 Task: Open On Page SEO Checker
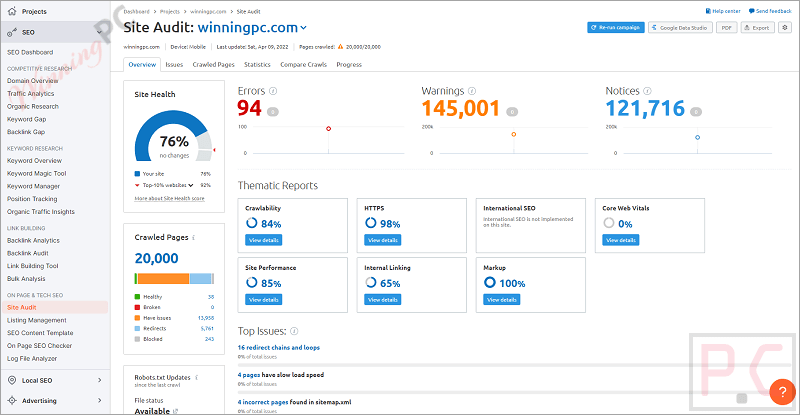click(x=39, y=346)
